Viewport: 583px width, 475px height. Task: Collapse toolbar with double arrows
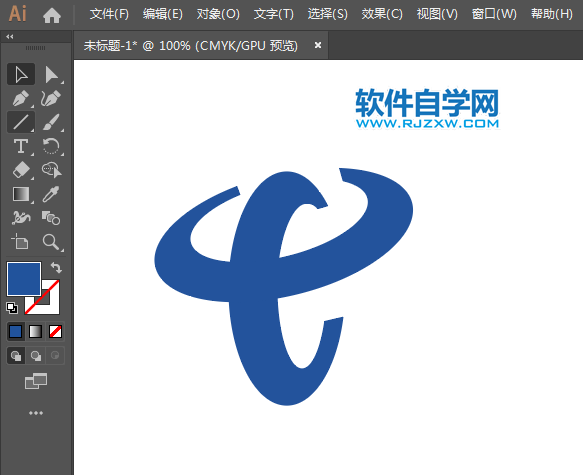[x=10, y=36]
